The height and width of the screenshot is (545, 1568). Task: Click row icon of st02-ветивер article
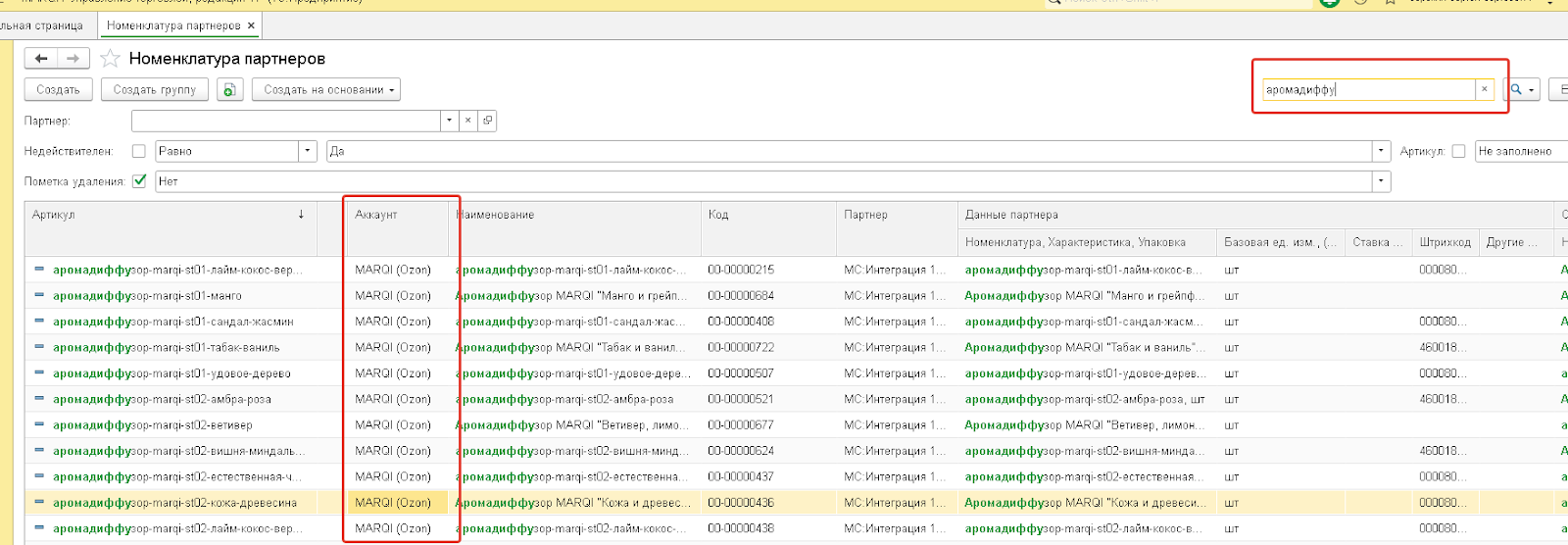point(39,424)
